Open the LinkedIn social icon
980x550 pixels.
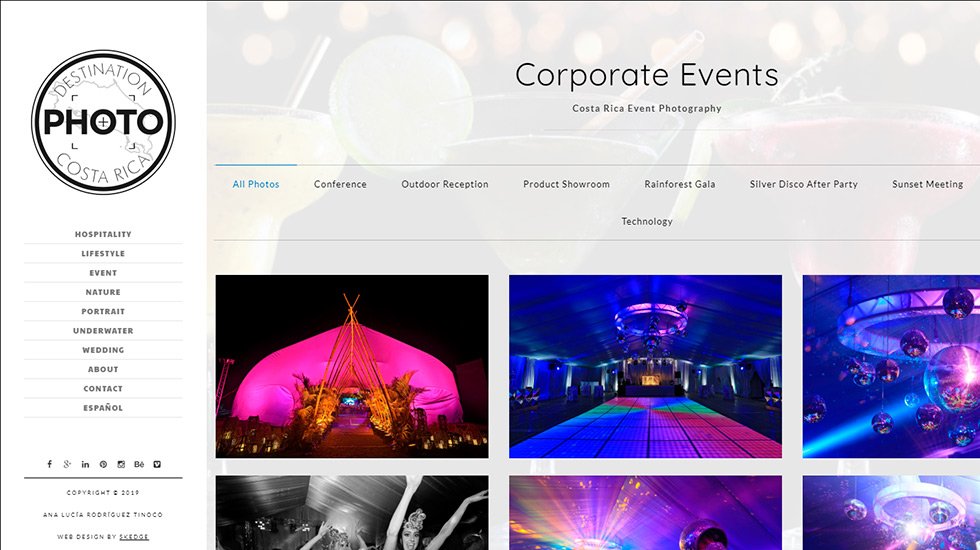click(85, 464)
